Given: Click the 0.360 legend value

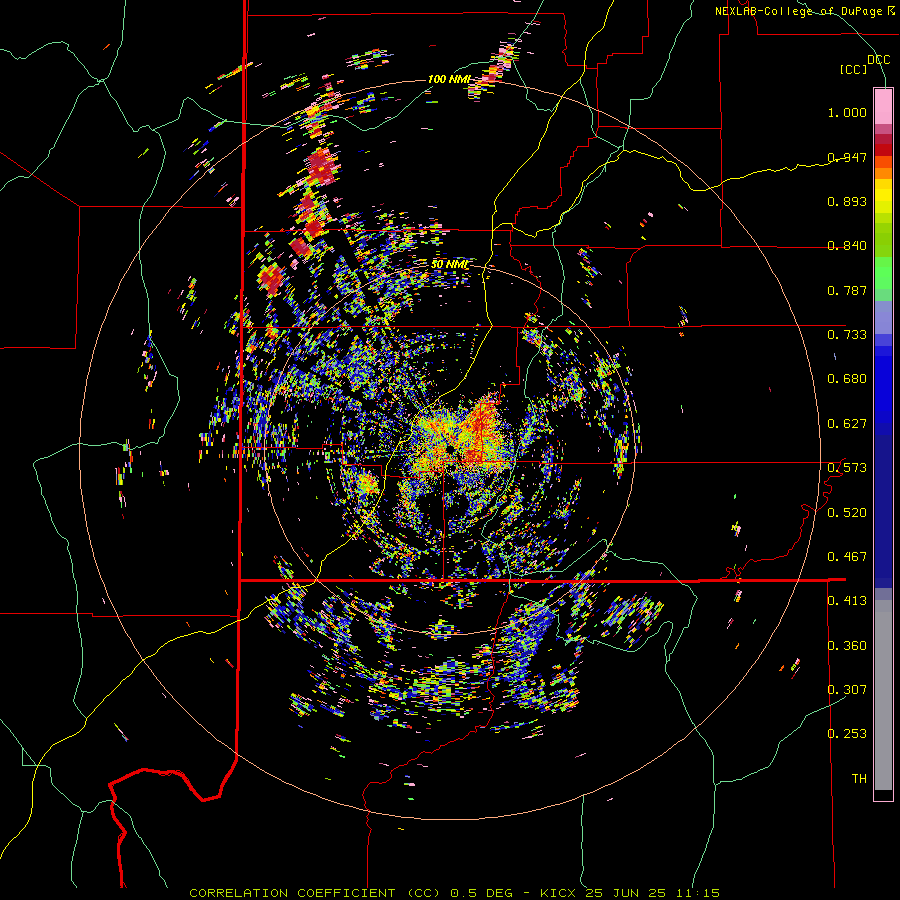Looking at the screenshot, I should tap(847, 646).
